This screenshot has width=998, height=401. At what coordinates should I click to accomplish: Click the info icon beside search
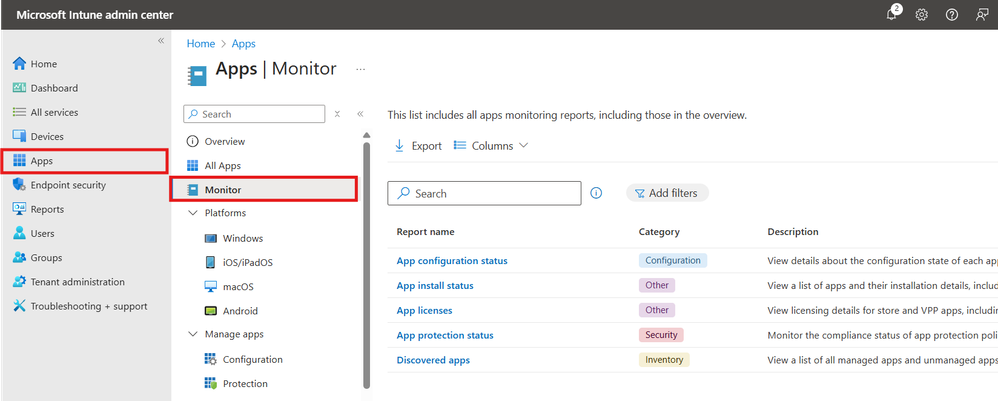[596, 193]
